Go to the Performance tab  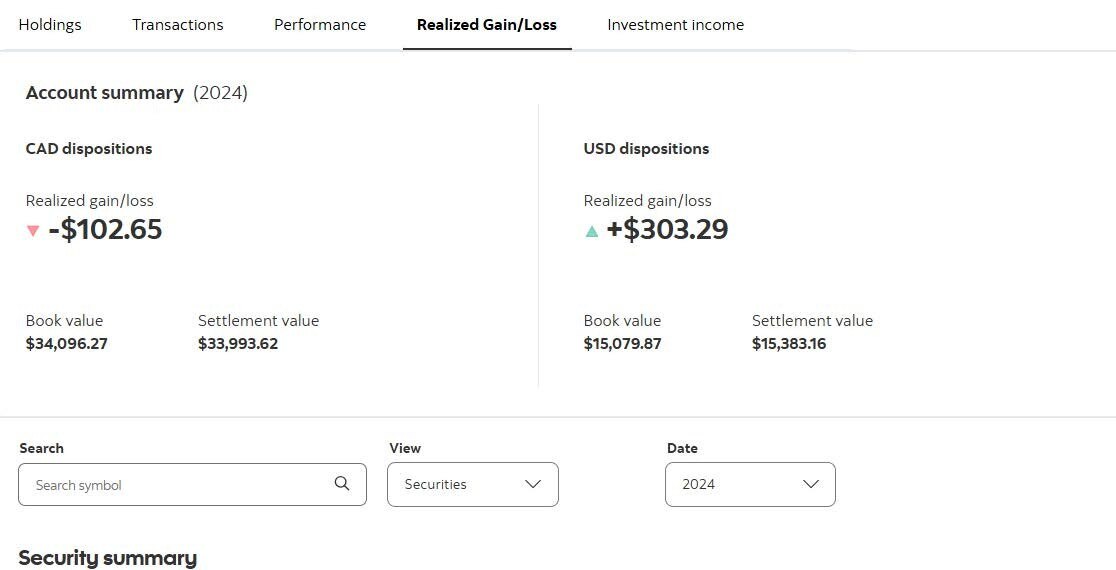click(x=320, y=25)
